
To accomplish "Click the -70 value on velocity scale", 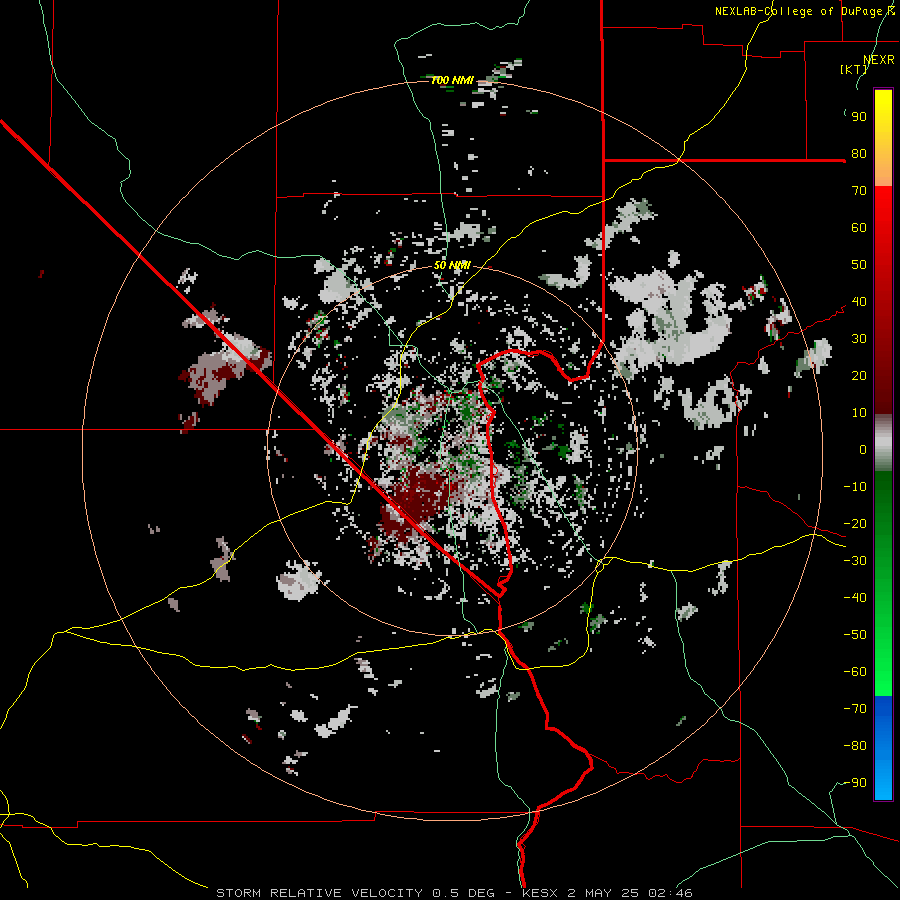I will [x=855, y=709].
